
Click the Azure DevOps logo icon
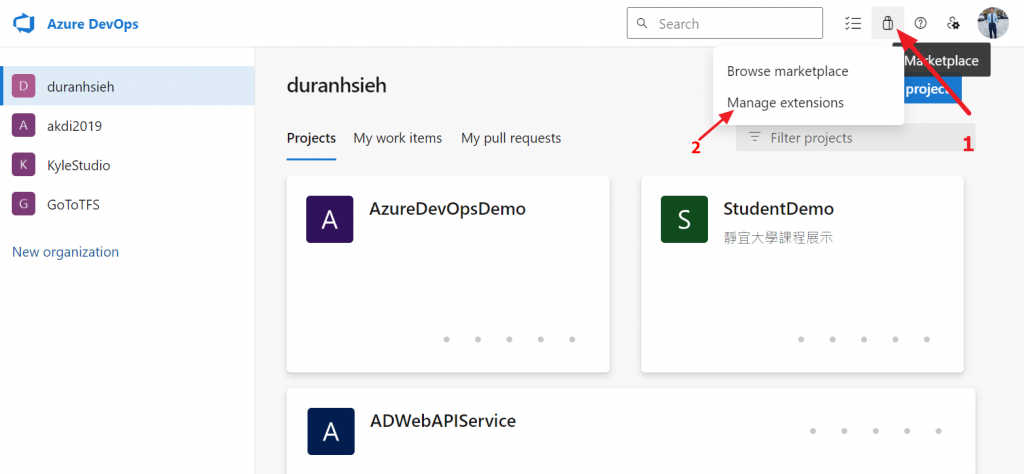(x=24, y=24)
